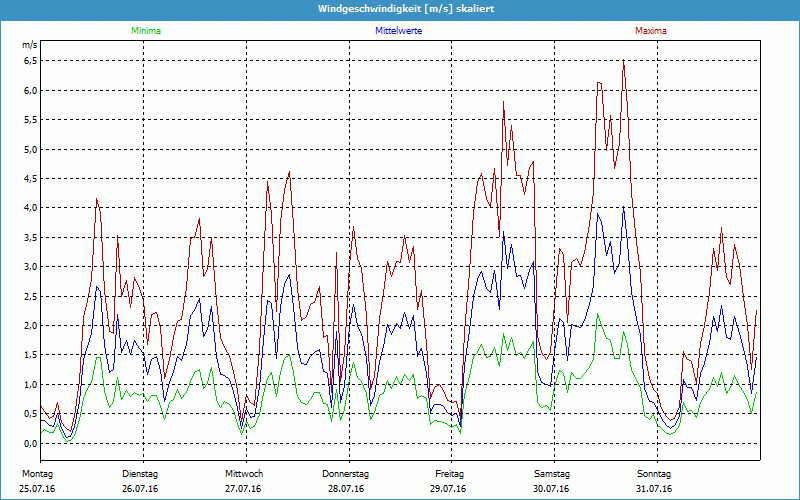The image size is (800, 500).
Task: Click the 'Dienstag' day label
Action: pyautogui.click(x=140, y=474)
